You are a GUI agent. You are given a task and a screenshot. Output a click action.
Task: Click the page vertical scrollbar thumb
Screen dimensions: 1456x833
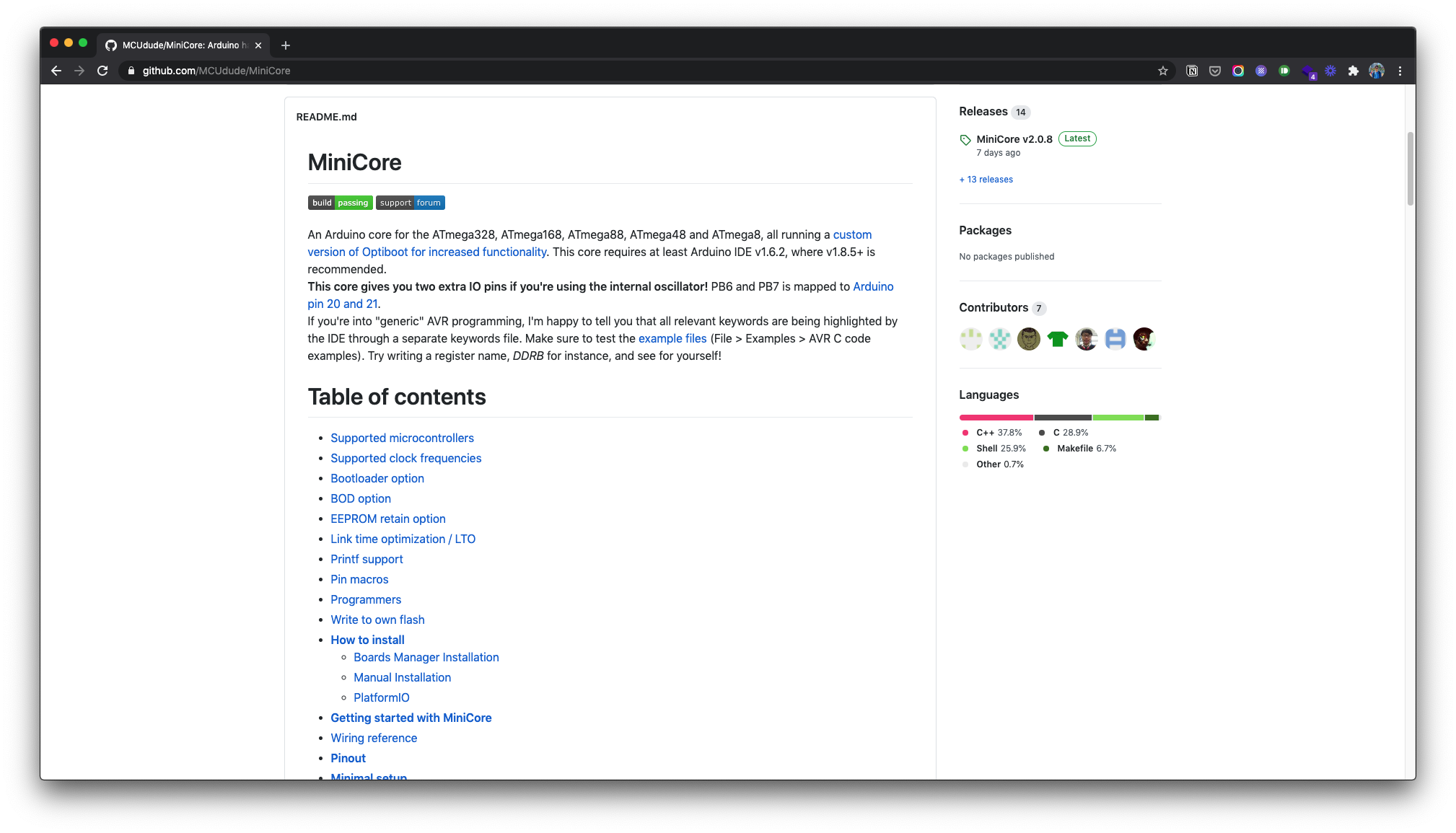coord(1410,169)
